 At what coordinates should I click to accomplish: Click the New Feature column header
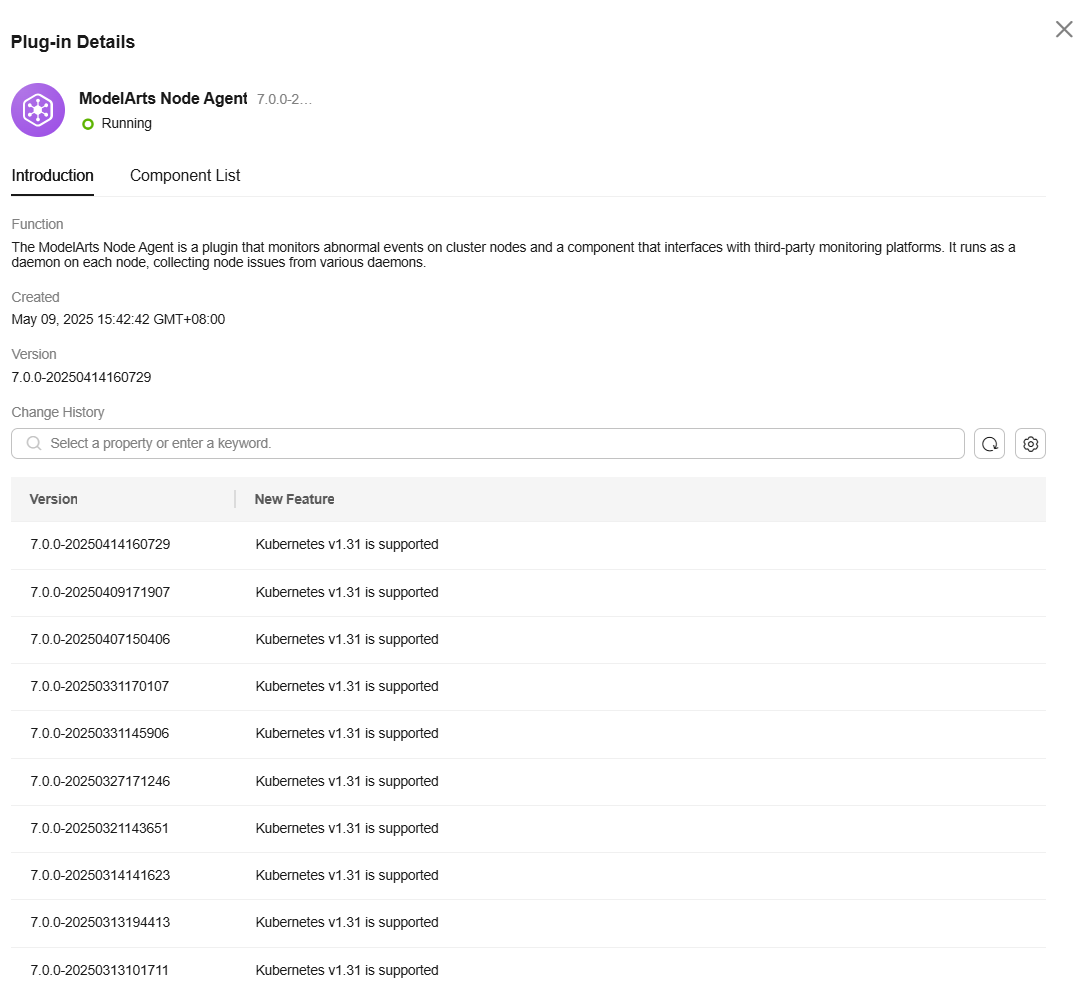coord(295,499)
